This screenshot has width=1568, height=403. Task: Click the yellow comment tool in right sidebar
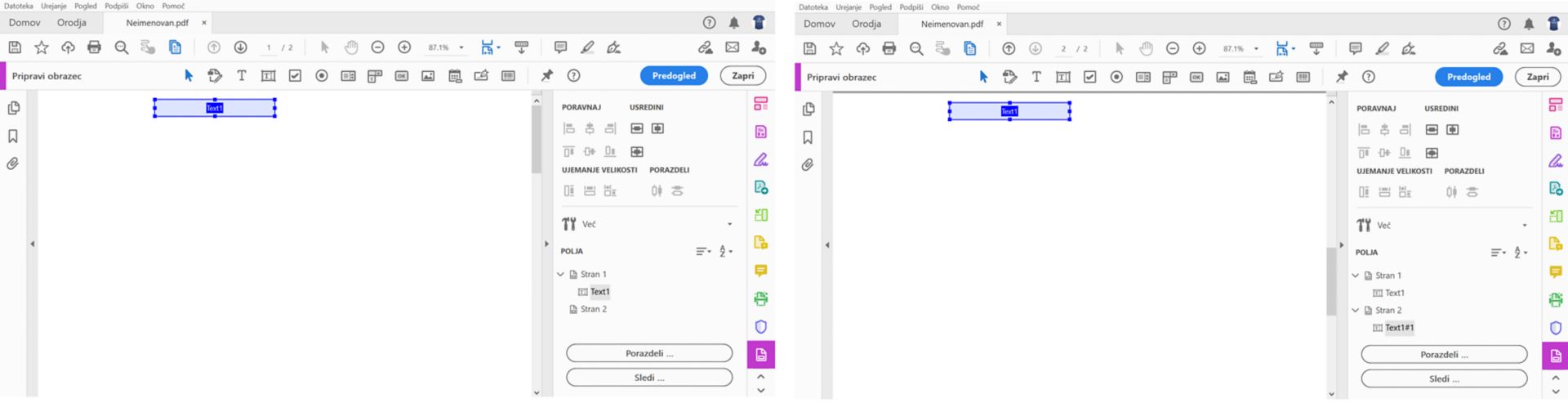coord(1556,272)
